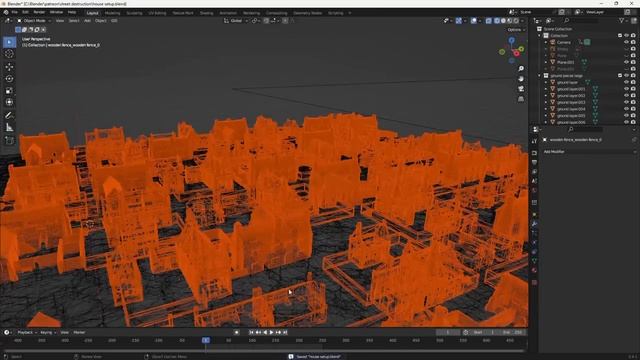This screenshot has height=360, width=640.
Task: Collapse the ground pieces large collection
Action: point(540,76)
